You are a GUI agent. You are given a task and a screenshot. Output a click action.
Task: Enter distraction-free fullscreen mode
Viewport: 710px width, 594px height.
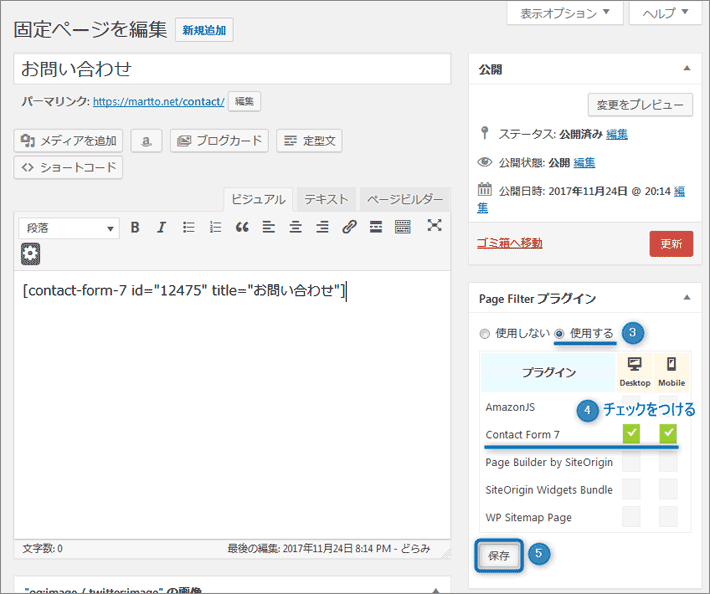click(434, 226)
